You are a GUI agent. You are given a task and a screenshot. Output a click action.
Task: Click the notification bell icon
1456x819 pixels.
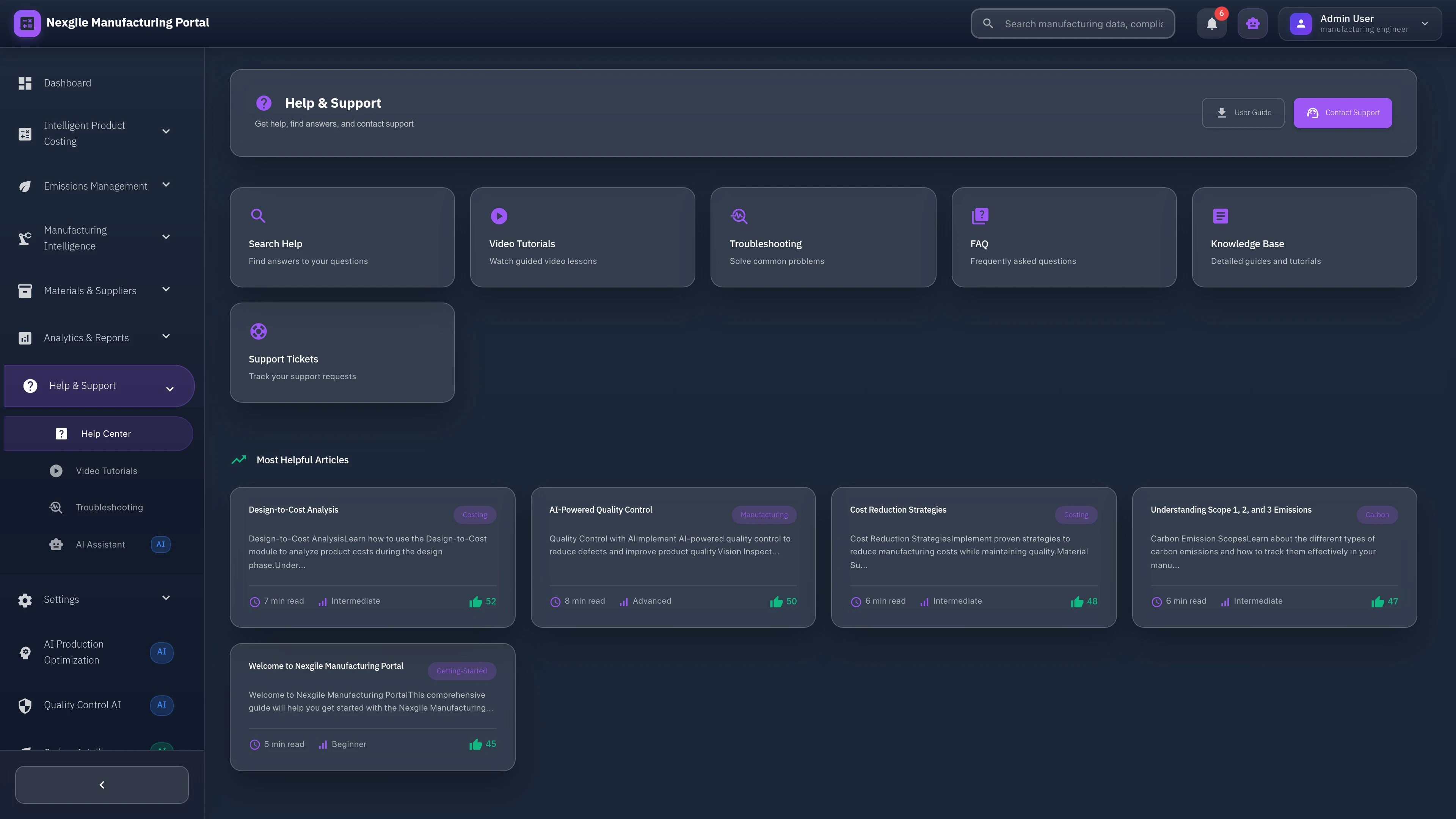point(1211,23)
